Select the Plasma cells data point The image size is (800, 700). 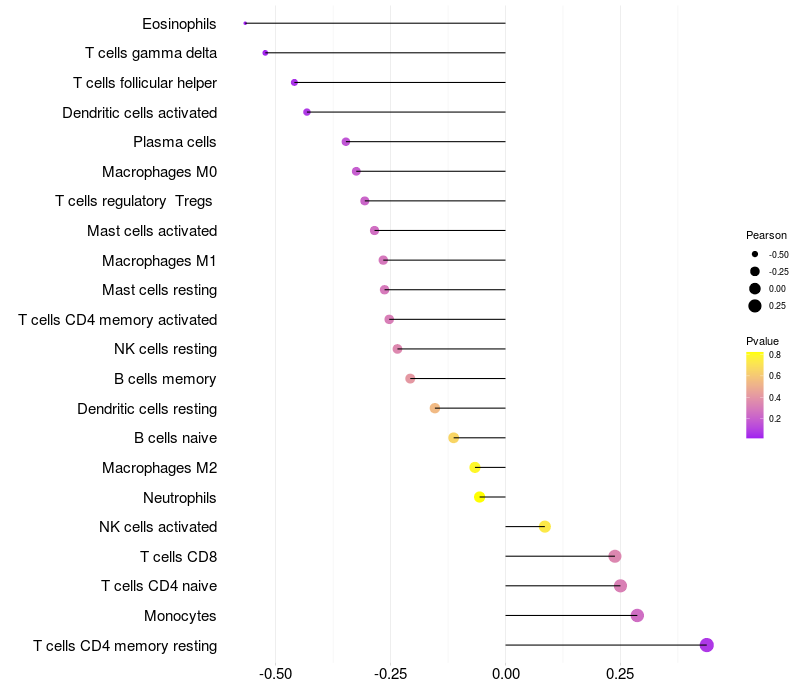pos(346,142)
